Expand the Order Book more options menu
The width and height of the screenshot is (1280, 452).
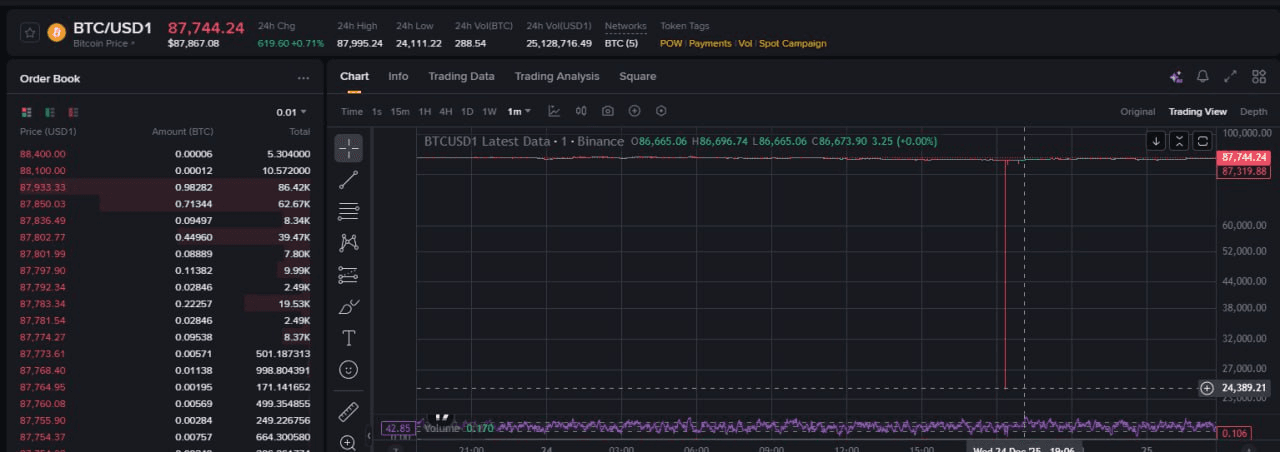click(303, 79)
